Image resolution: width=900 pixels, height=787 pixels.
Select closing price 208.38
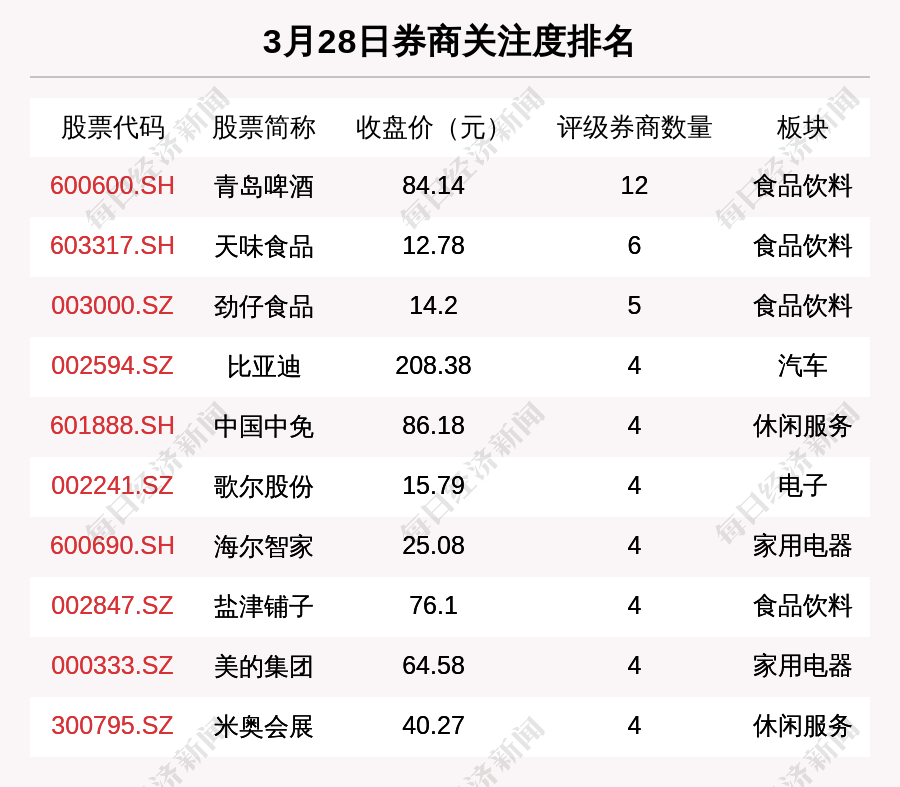point(433,366)
